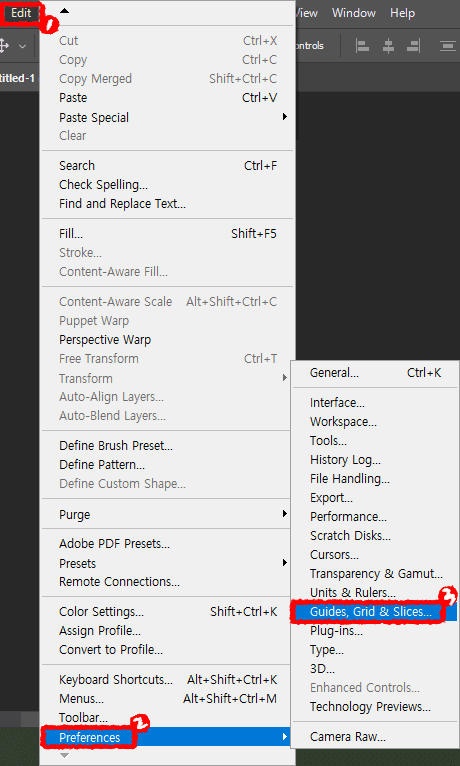Image resolution: width=460 pixels, height=766 pixels.
Task: Expand the Presets submenu
Action: tap(167, 563)
